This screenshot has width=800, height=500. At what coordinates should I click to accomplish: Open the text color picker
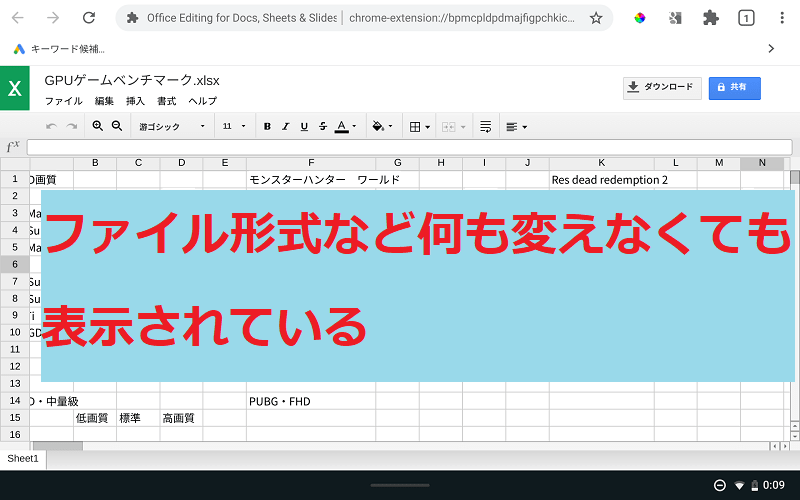pyautogui.click(x=345, y=127)
